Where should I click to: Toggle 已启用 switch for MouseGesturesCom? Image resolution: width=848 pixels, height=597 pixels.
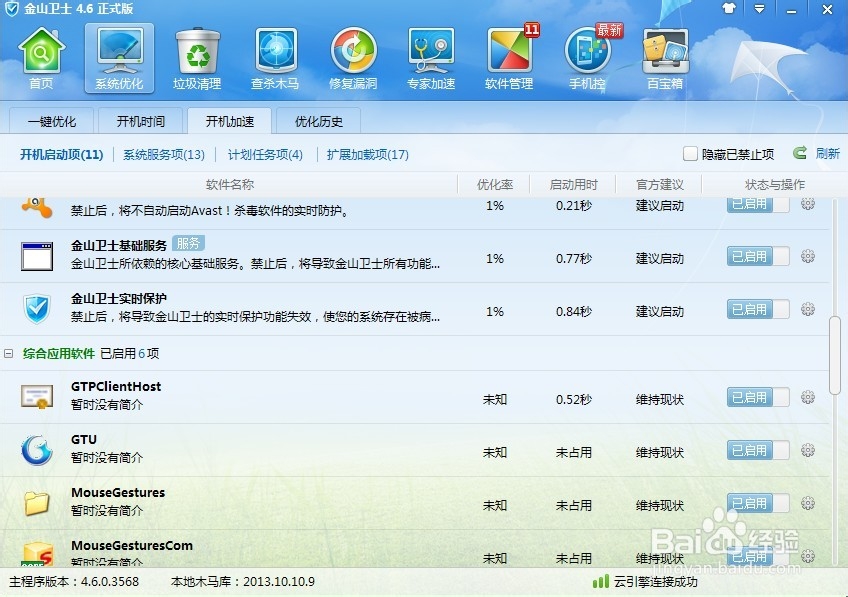pyautogui.click(x=758, y=556)
